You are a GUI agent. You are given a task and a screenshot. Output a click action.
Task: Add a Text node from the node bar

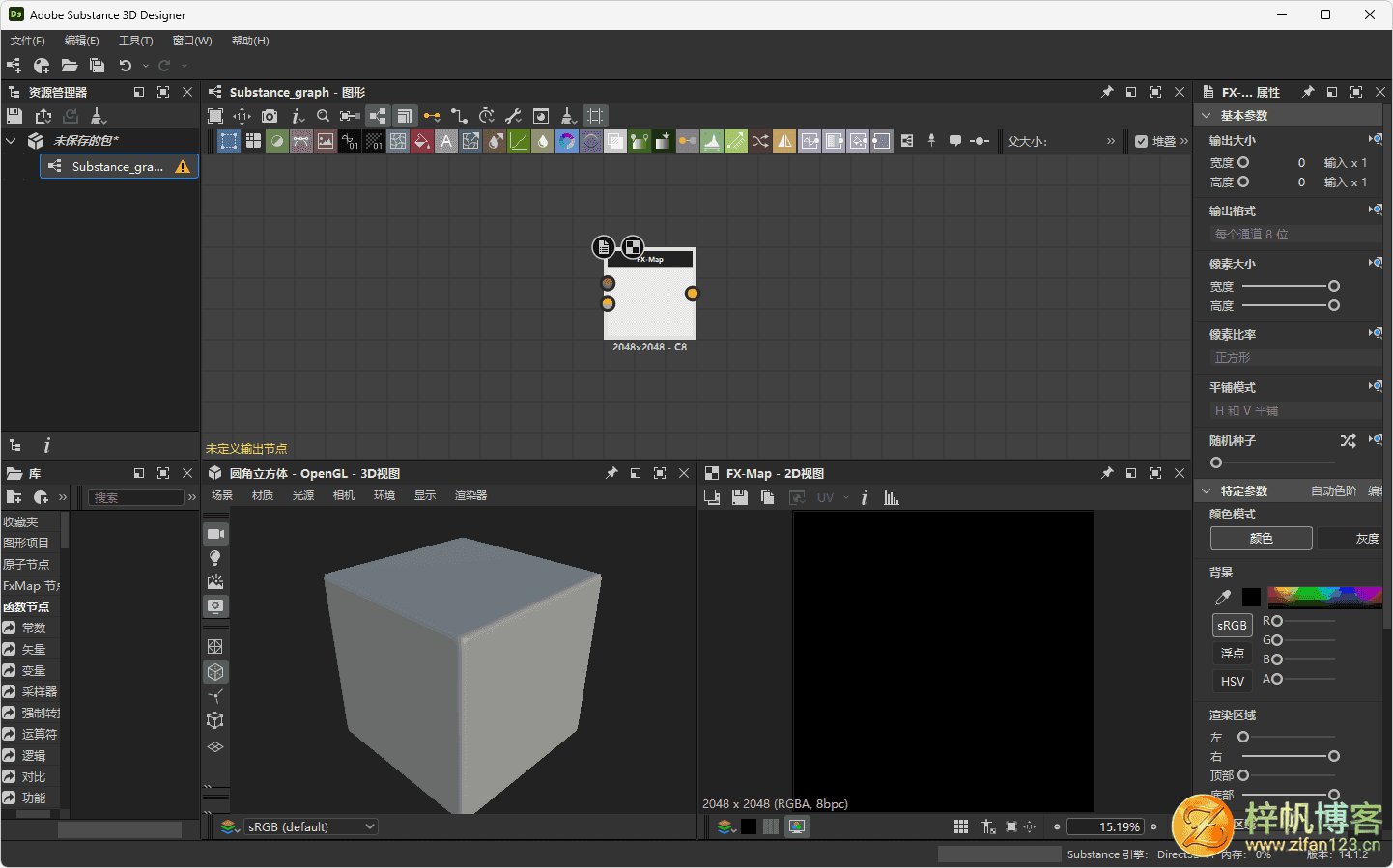446,141
